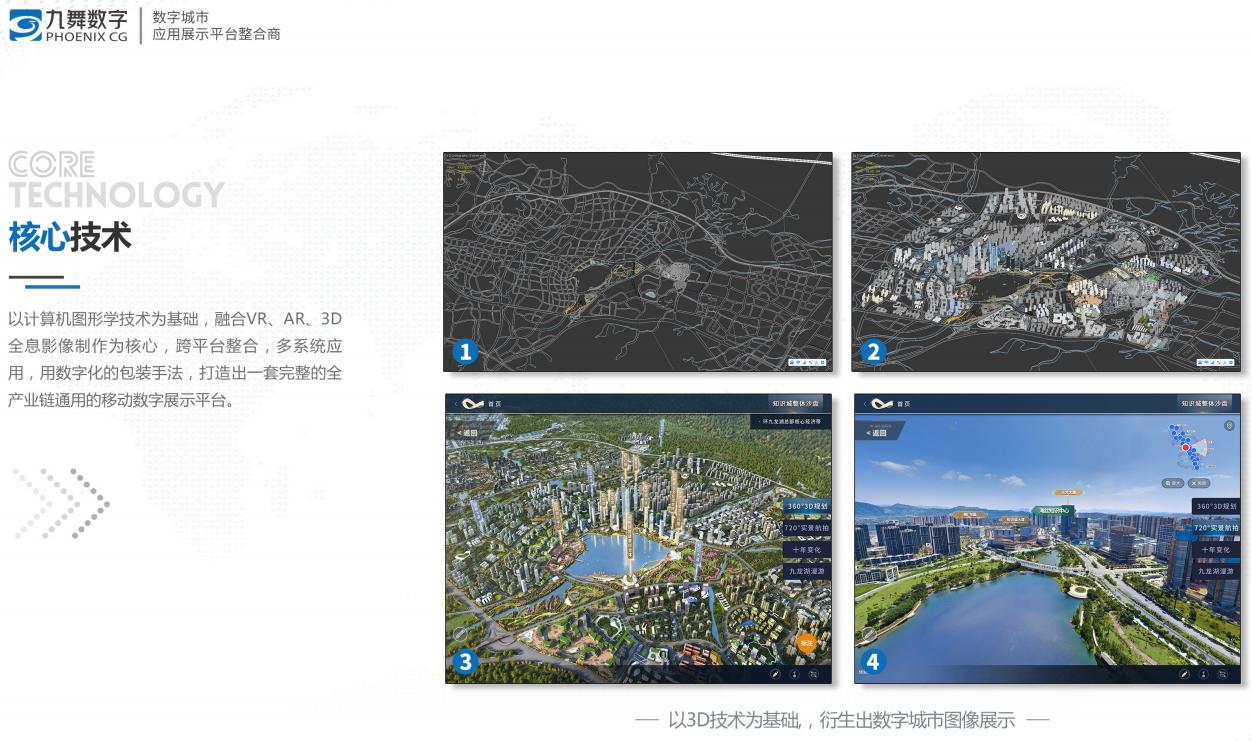Toggle the orange 标注 annotation button in screenshot 3

pyautogui.click(x=806, y=643)
